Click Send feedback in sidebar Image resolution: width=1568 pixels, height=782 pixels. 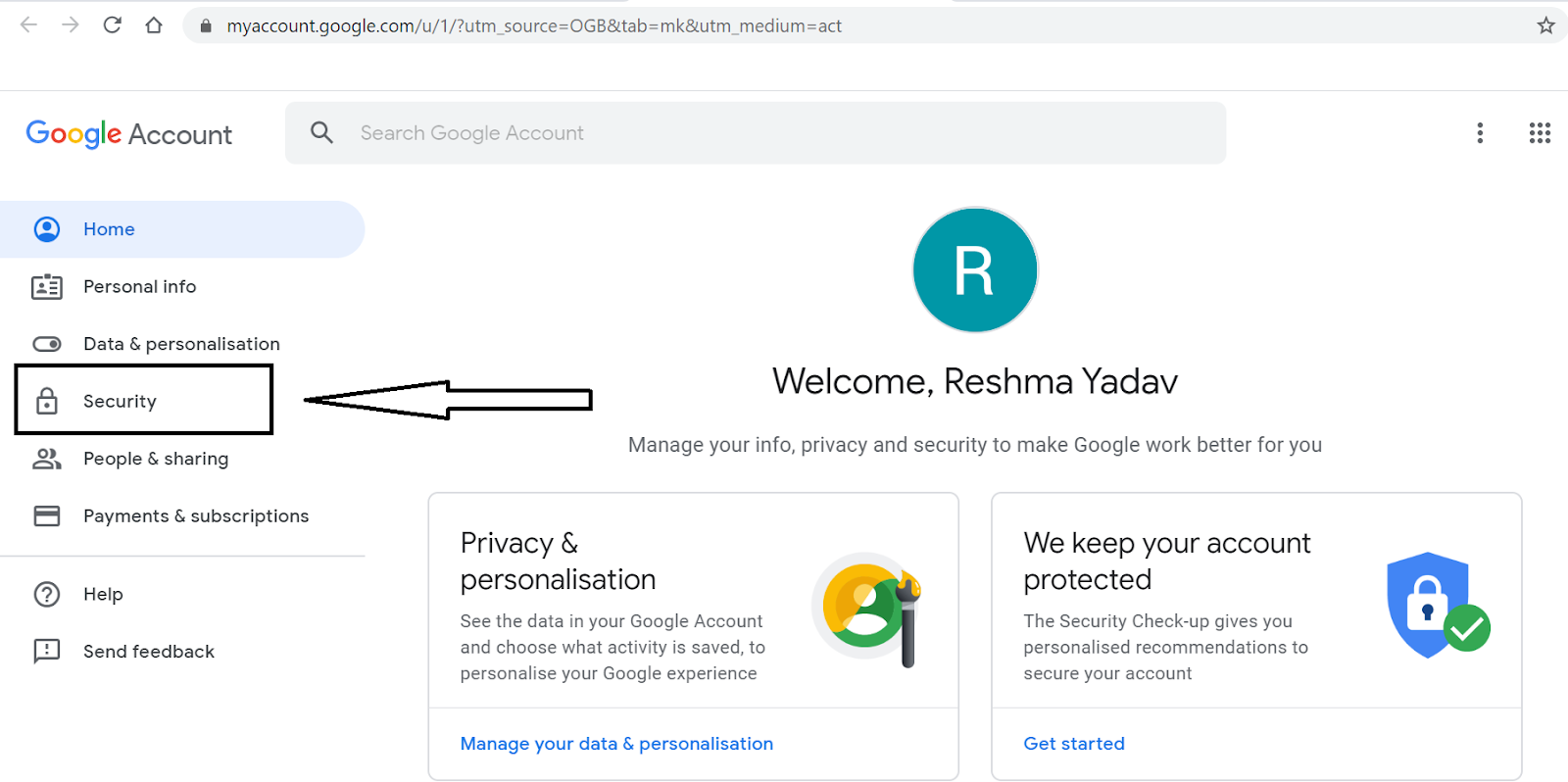point(148,652)
